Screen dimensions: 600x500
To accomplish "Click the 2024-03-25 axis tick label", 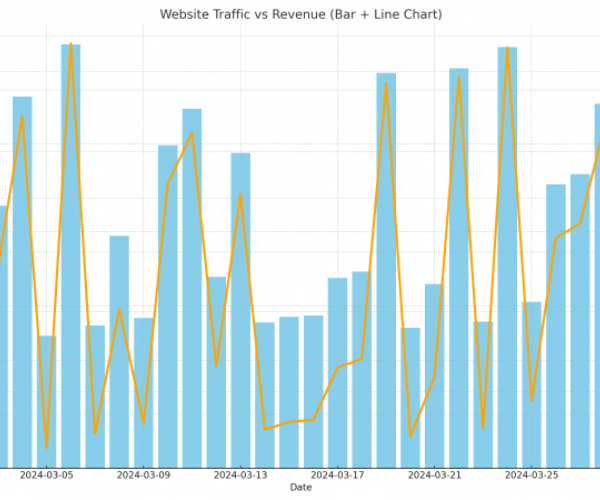I will pyautogui.click(x=532, y=475).
